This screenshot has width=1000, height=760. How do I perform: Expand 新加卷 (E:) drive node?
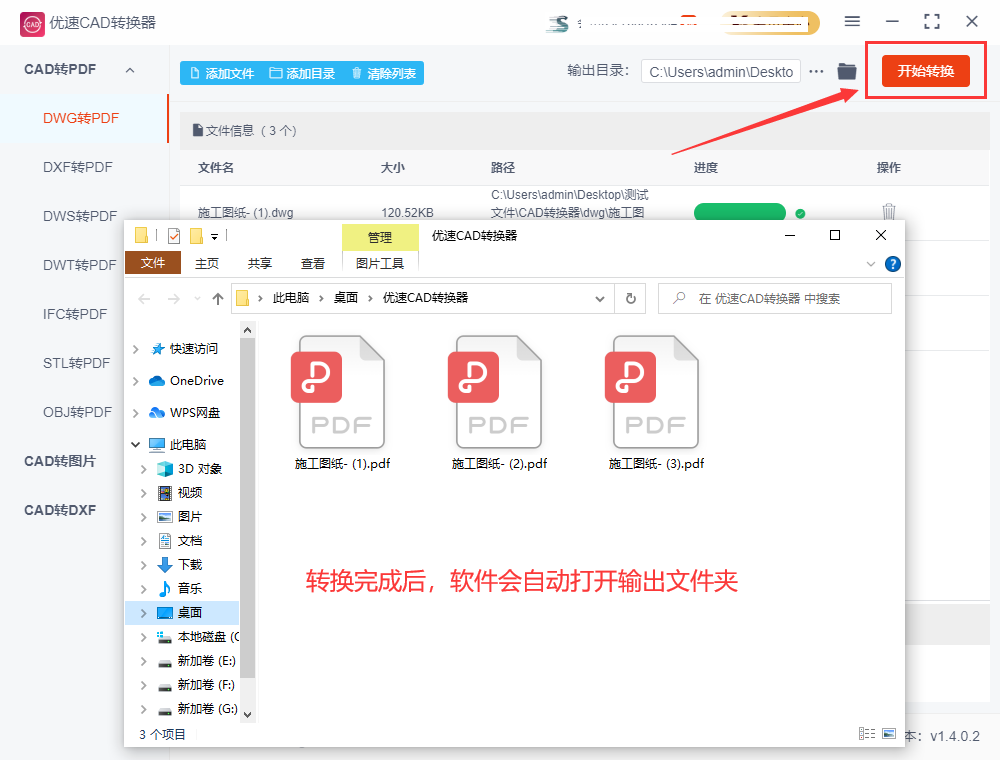[143, 661]
